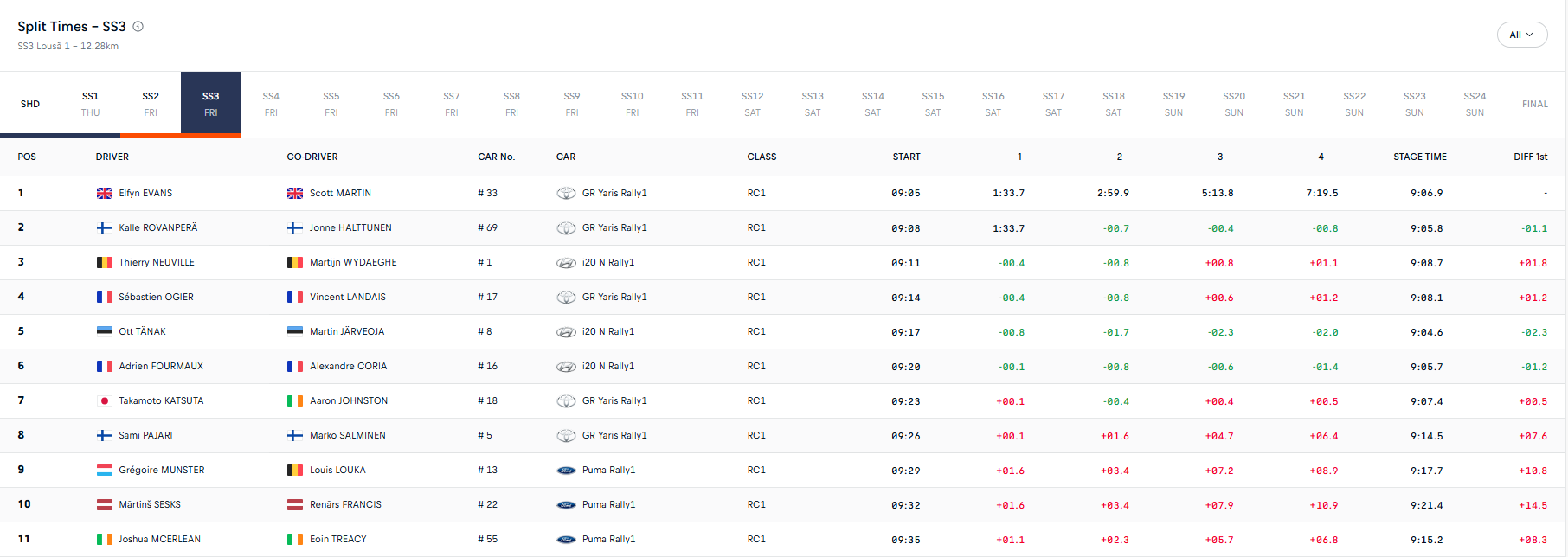1568x557 pixels.
Task: Open the FINAL results tab
Action: coord(1535,104)
